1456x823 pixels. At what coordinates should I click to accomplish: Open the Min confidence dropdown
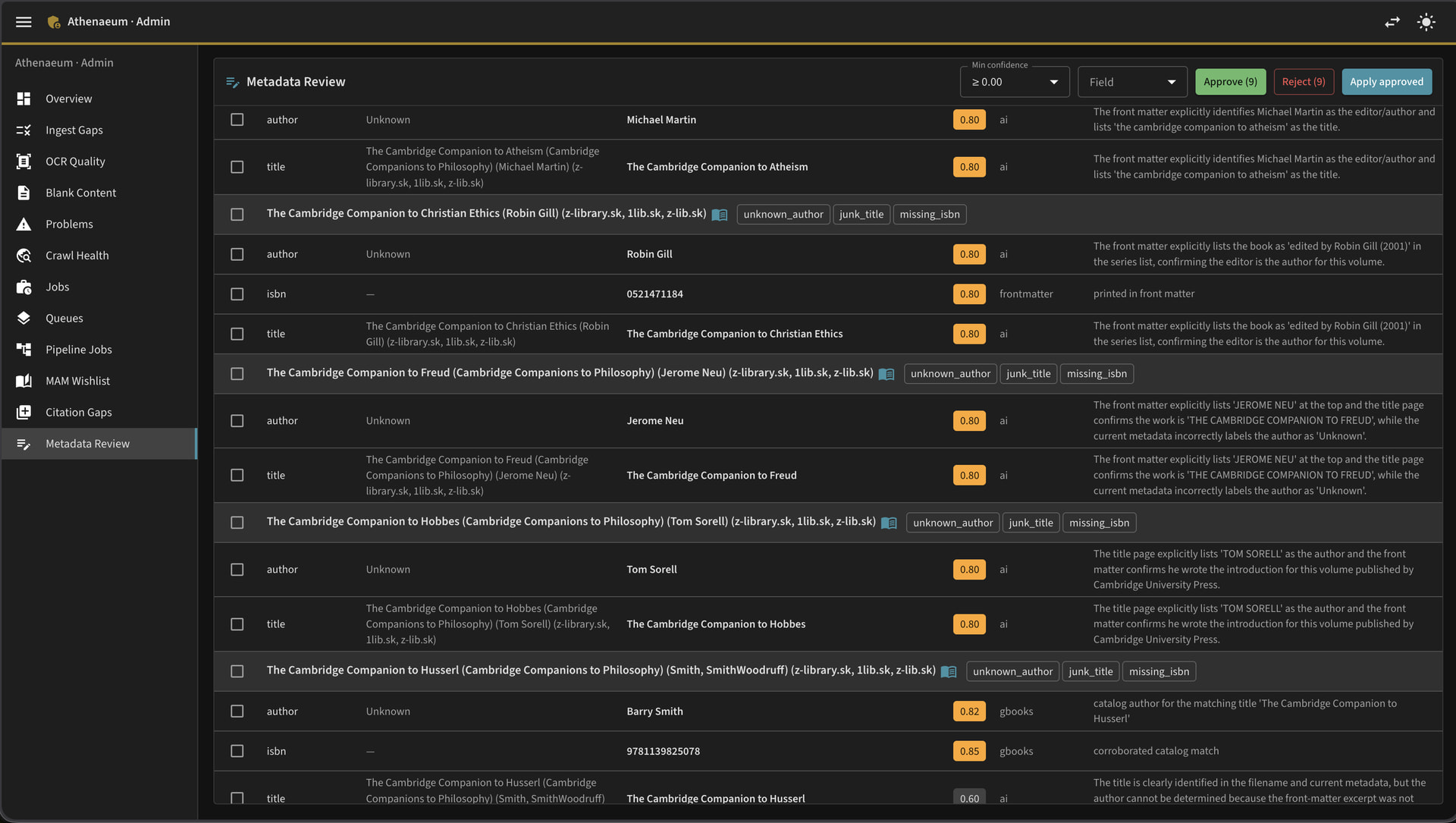point(1015,82)
